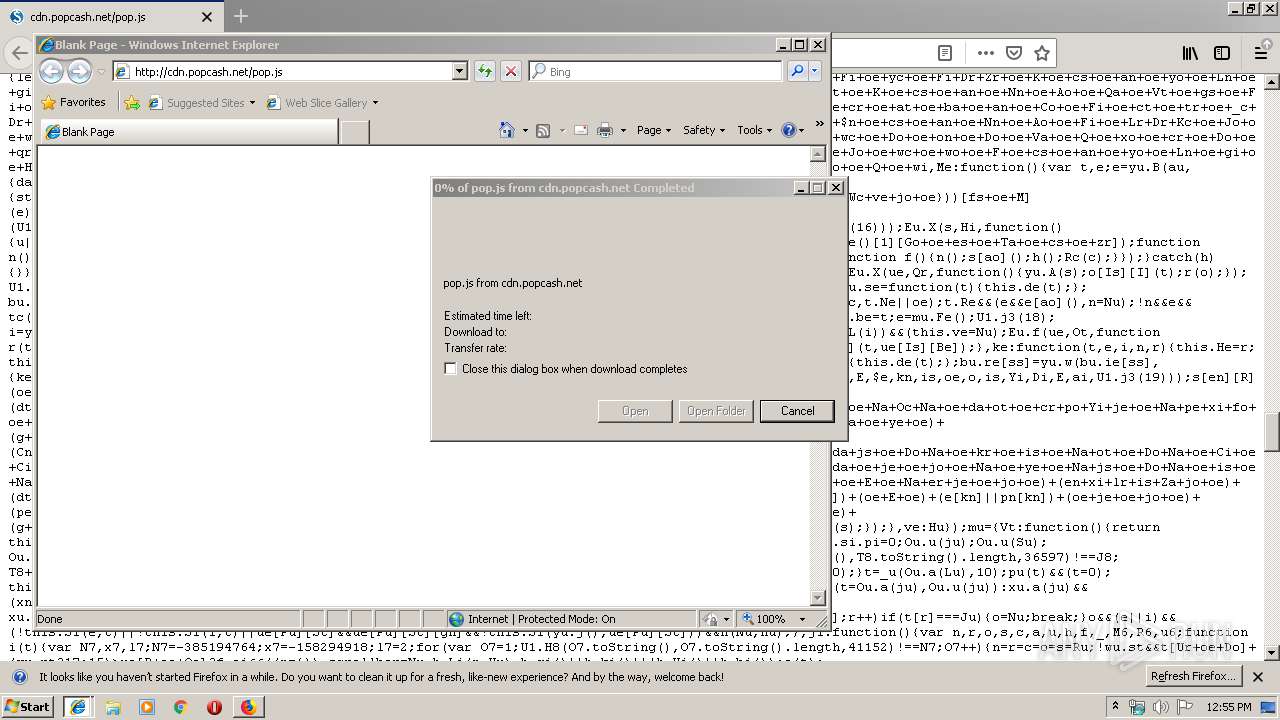Open a new Firefox tab with plus
The height and width of the screenshot is (720, 1280).
click(241, 16)
